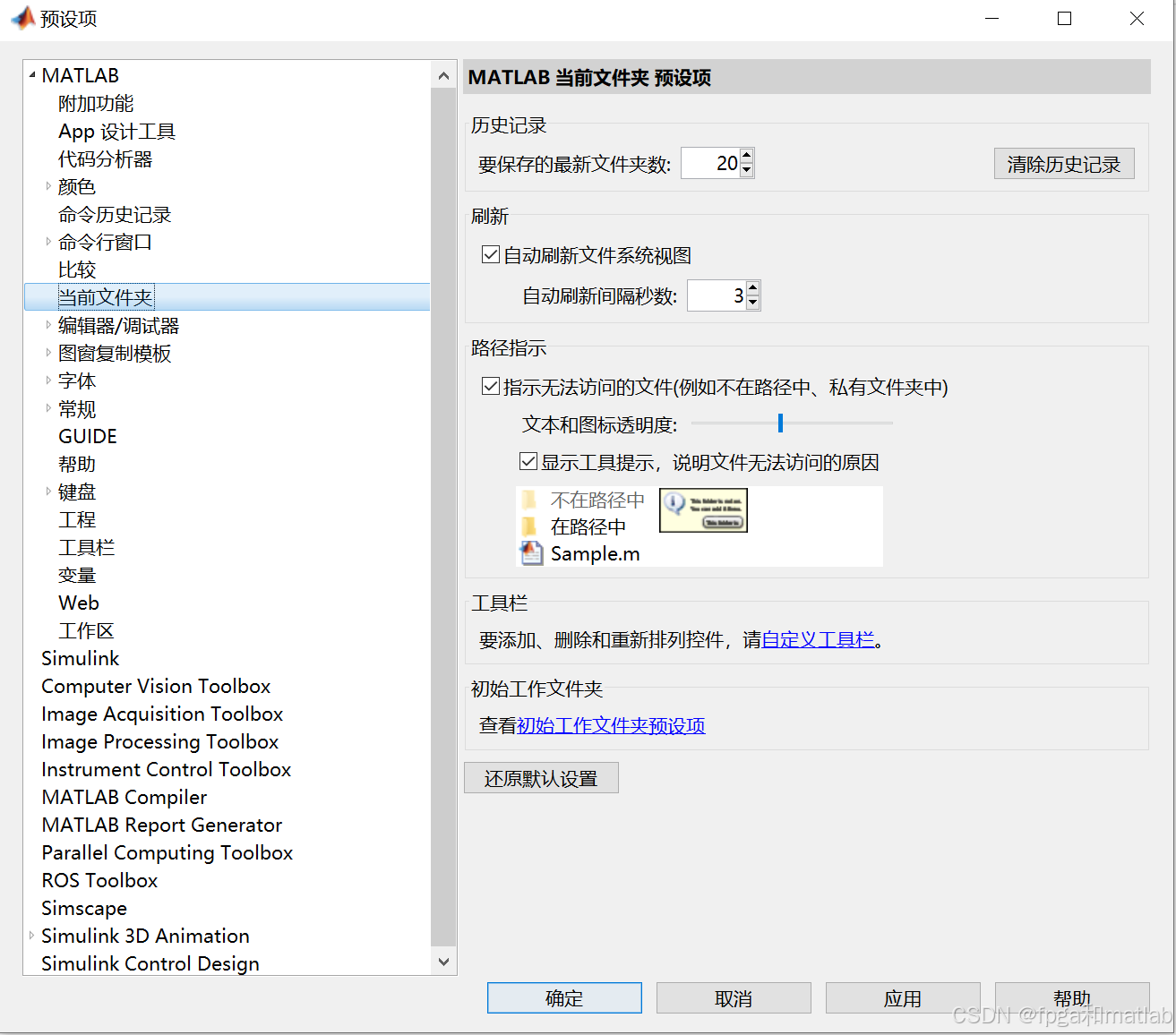The width and height of the screenshot is (1176, 1035).
Task: Maximize the 预设项 window
Action: (x=1064, y=19)
